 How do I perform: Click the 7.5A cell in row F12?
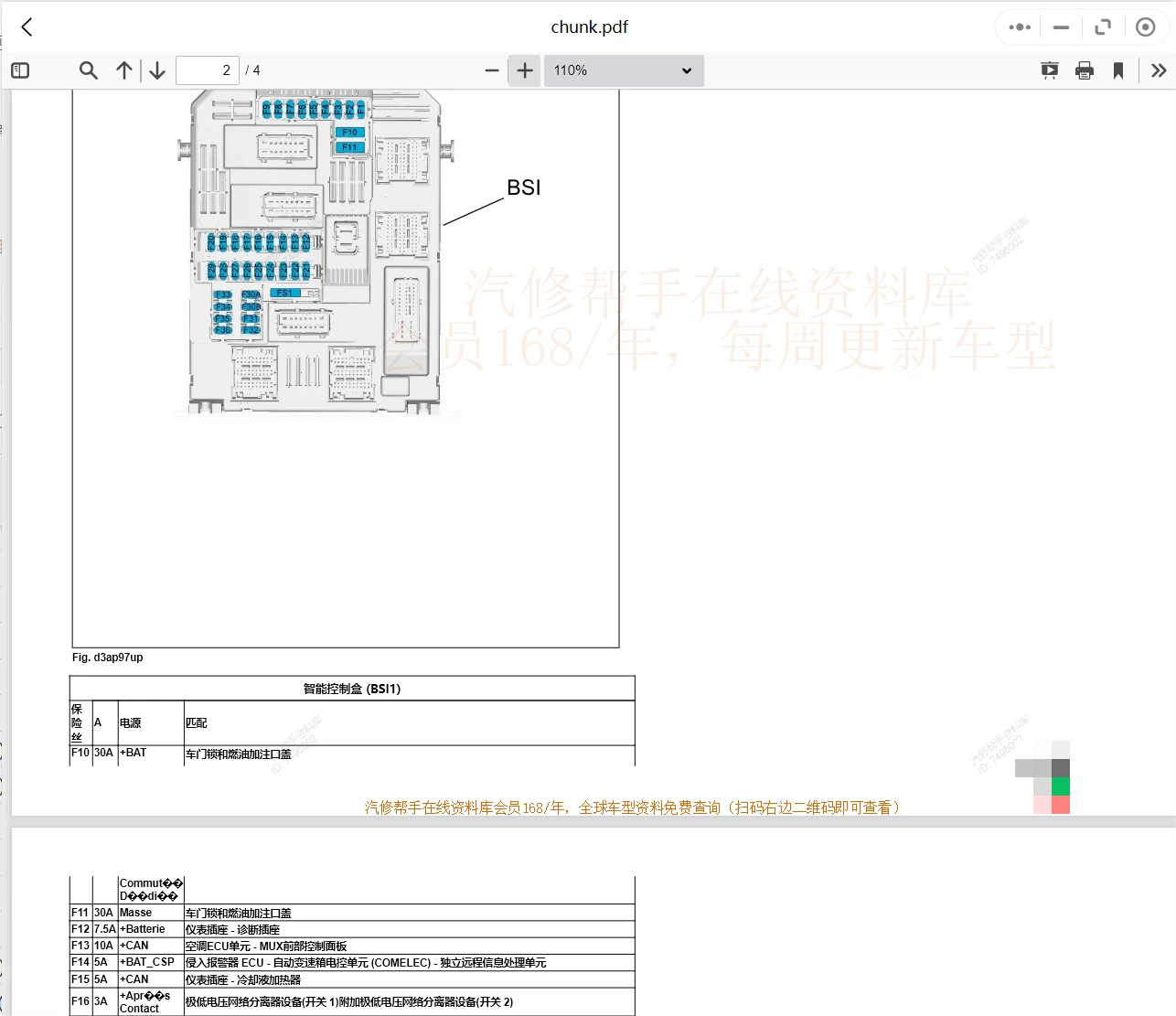[105, 929]
